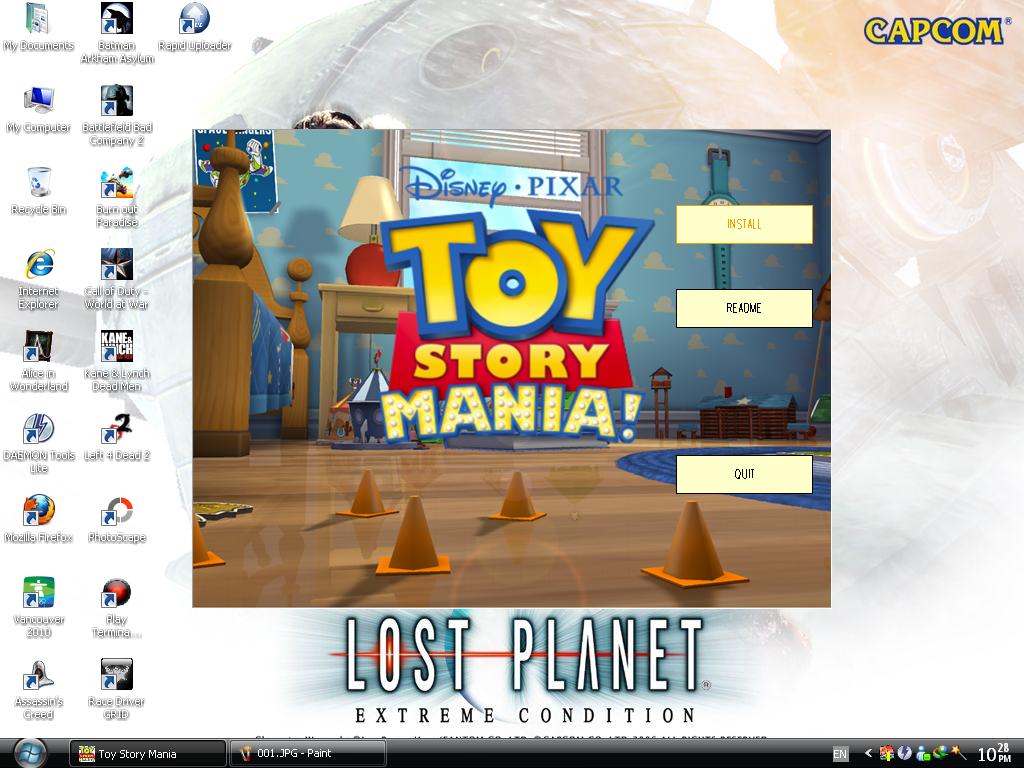Open My Computer icon
The width and height of the screenshot is (1024, 768).
pyautogui.click(x=39, y=109)
